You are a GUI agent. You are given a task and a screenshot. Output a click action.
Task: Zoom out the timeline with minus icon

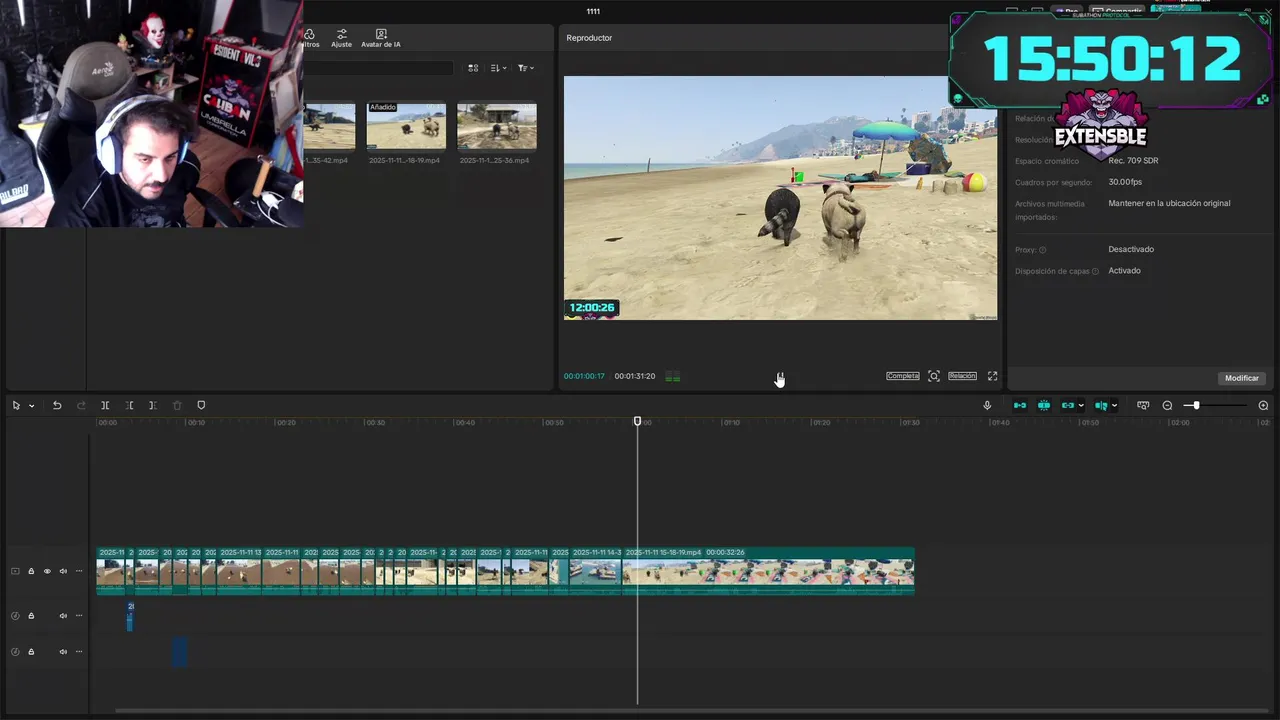(x=1167, y=405)
